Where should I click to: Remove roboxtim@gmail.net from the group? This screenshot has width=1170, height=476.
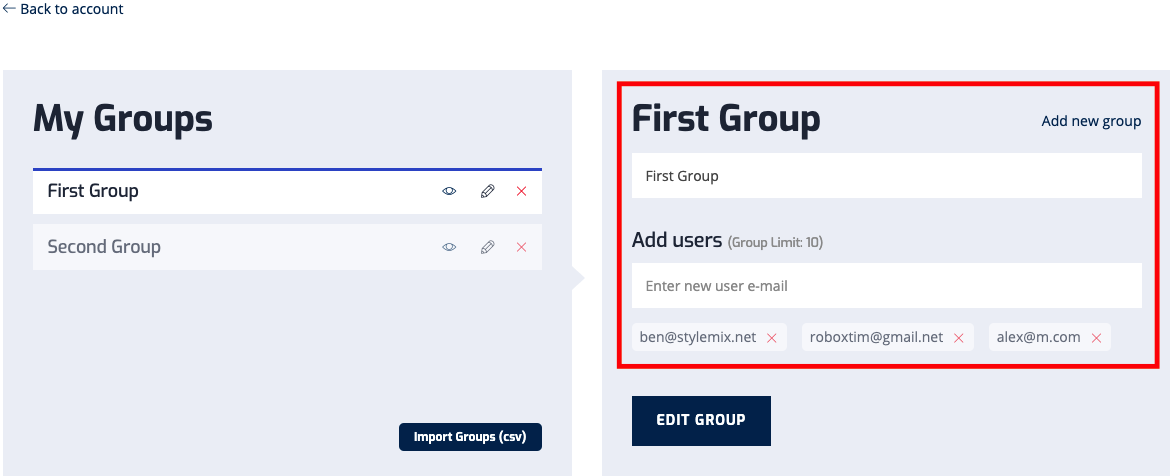click(958, 338)
